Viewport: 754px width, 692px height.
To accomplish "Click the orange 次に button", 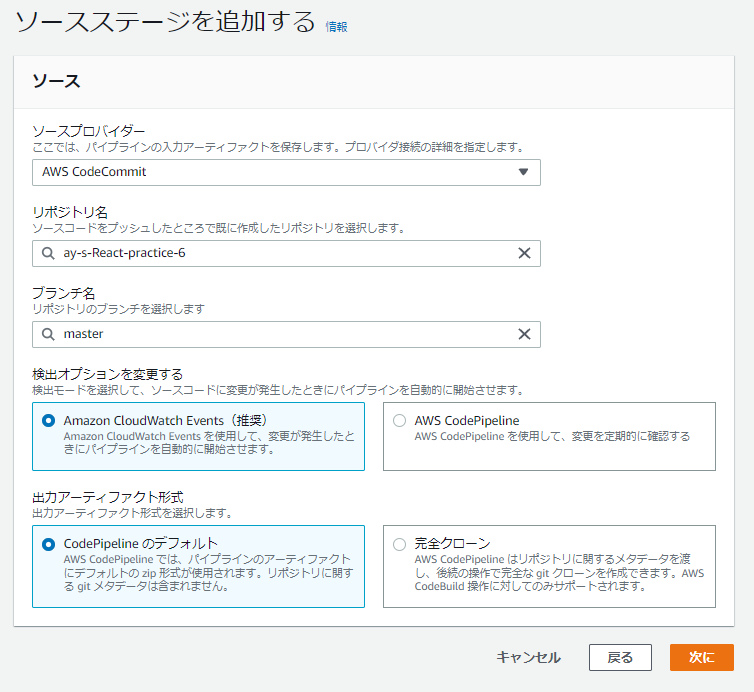I will (x=702, y=657).
